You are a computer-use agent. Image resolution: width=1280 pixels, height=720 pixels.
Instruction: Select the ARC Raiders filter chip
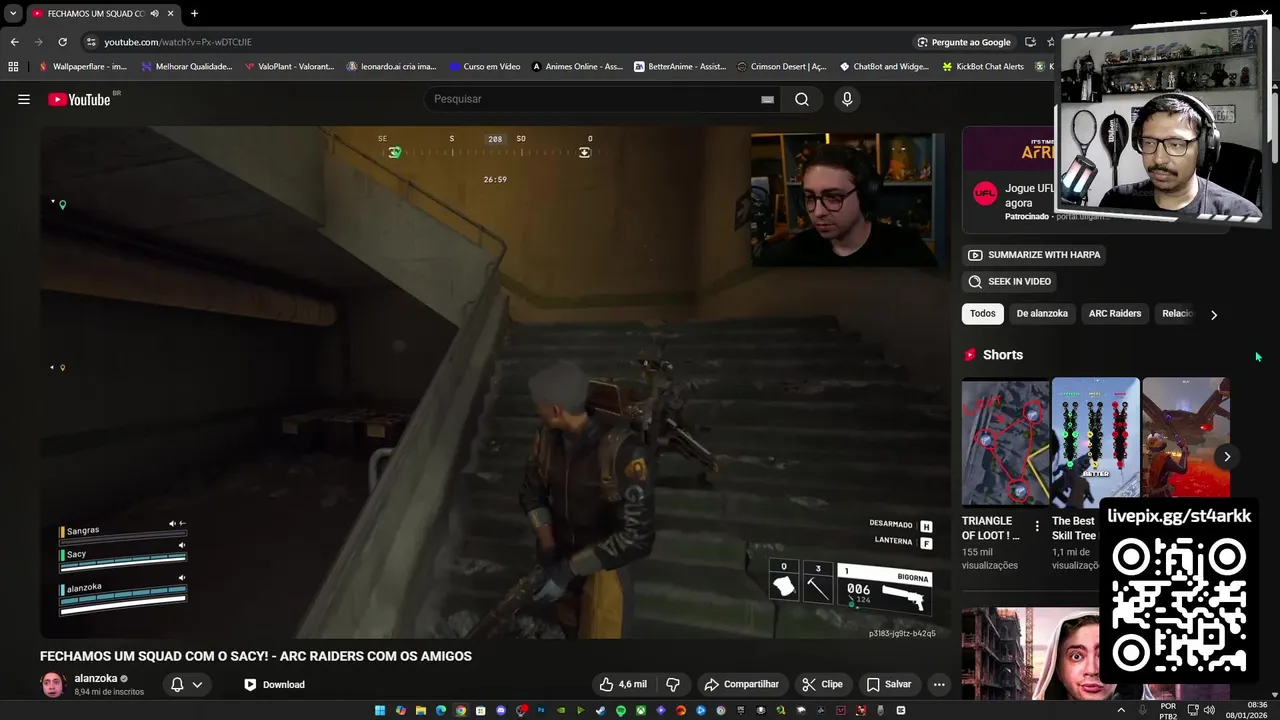pyautogui.click(x=1115, y=313)
